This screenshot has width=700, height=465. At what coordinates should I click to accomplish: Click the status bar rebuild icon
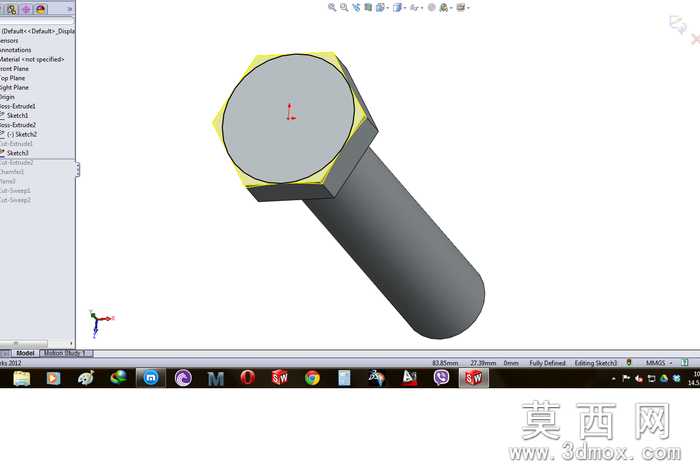(x=629, y=362)
